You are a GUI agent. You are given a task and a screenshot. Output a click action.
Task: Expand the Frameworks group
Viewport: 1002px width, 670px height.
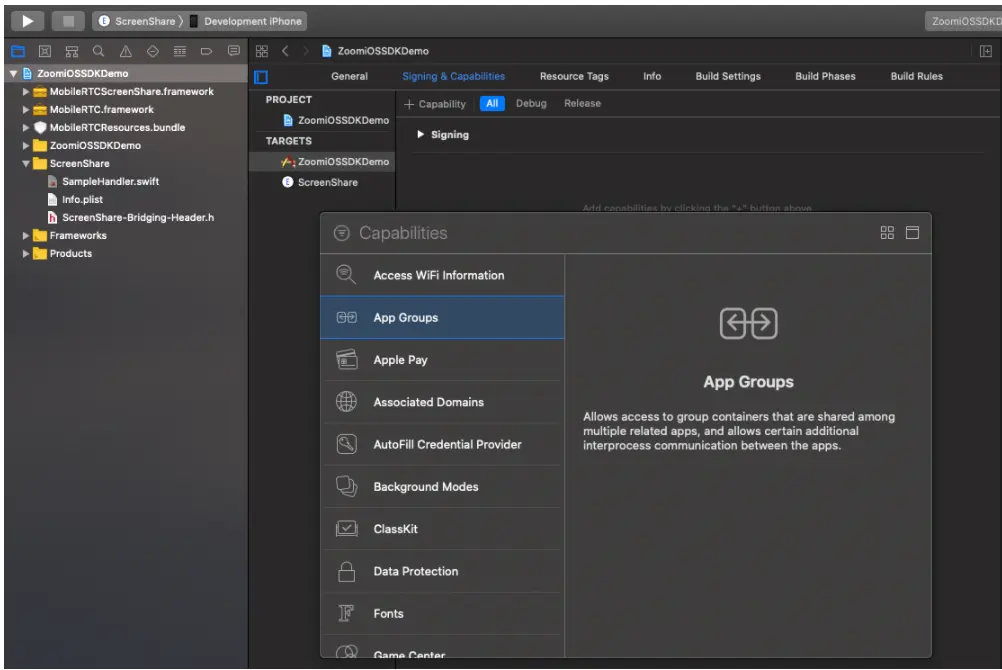[x=26, y=236]
